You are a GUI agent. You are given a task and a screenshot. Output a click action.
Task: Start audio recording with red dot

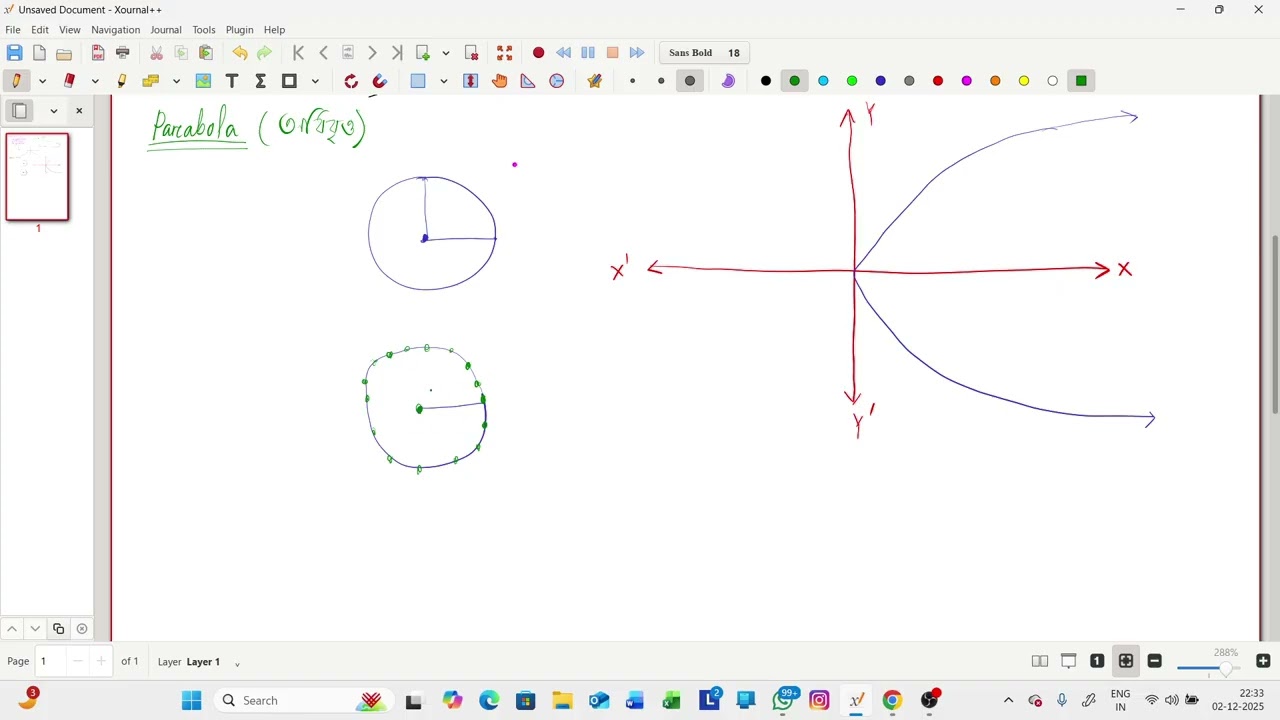pos(538,53)
